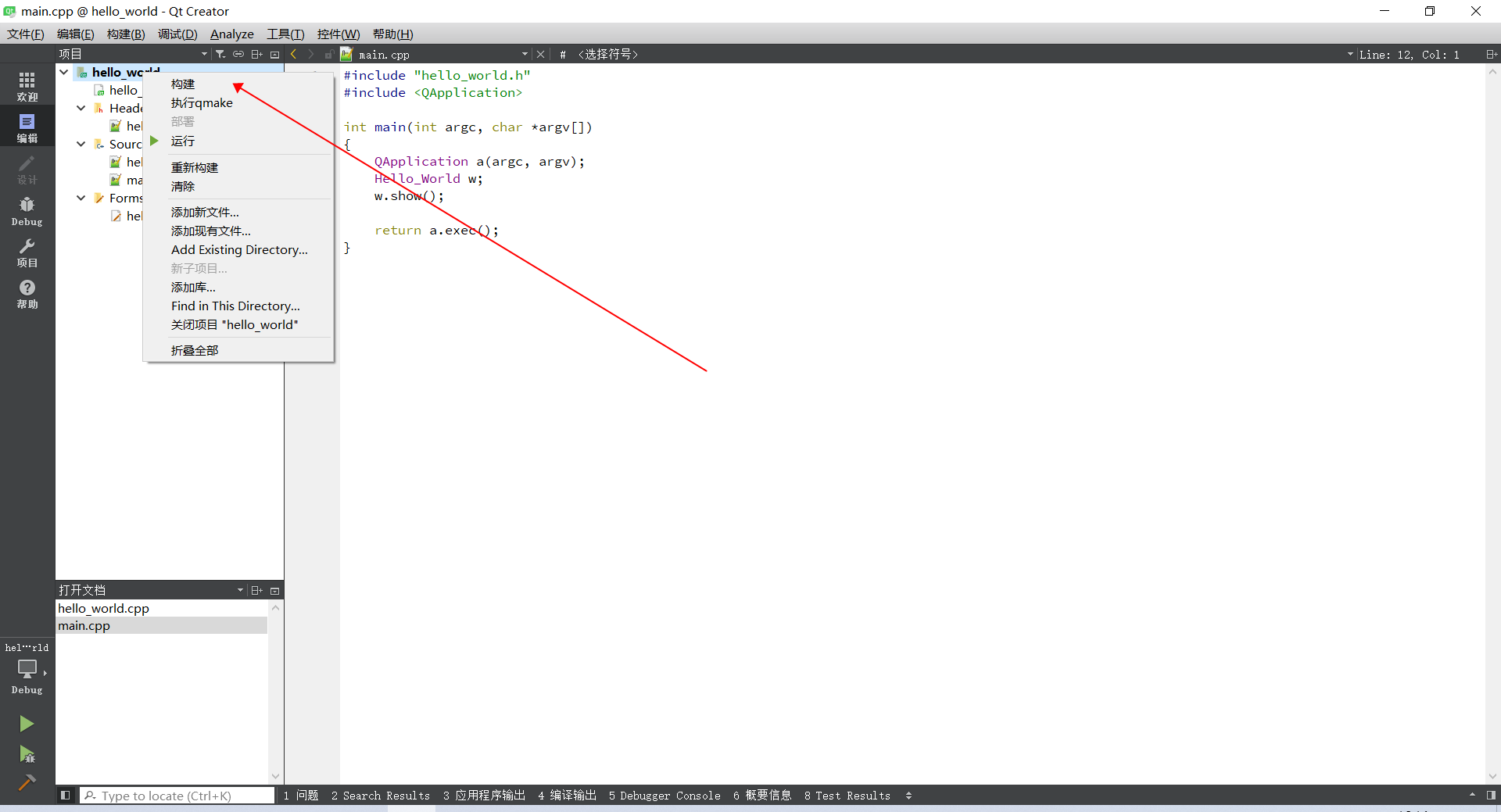The height and width of the screenshot is (812, 1501).
Task: Open the 欢迎 (Welcome) mode
Action: click(27, 86)
